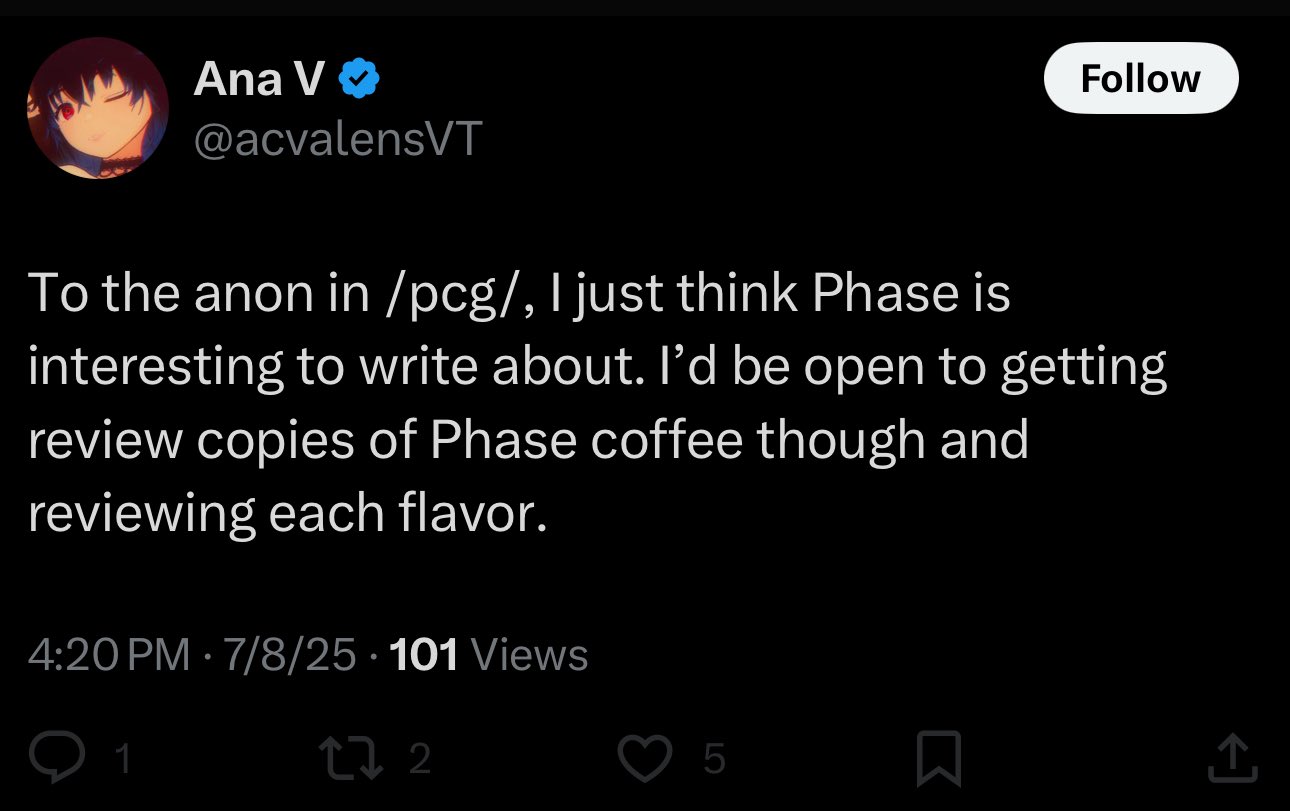Click the tweet text mentioning /pcg/
1290x811 pixels.
tap(519, 295)
